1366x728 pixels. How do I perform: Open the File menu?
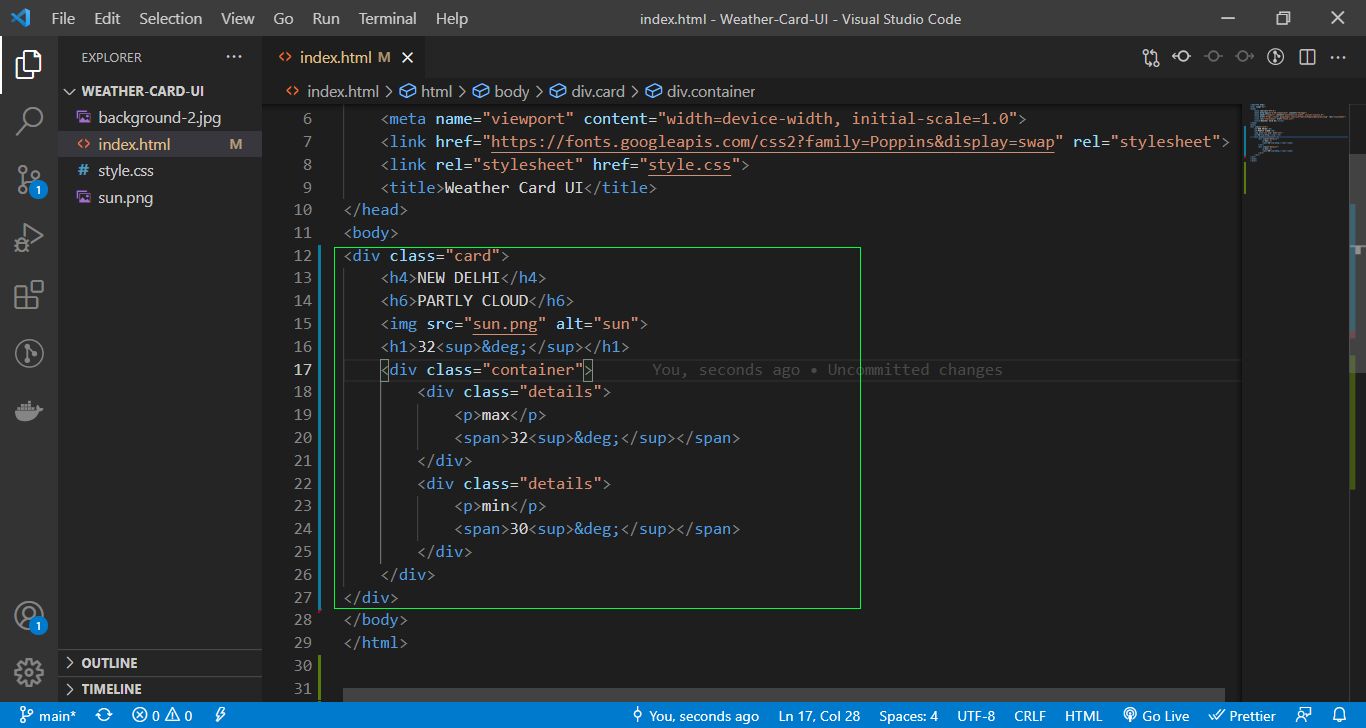62,19
